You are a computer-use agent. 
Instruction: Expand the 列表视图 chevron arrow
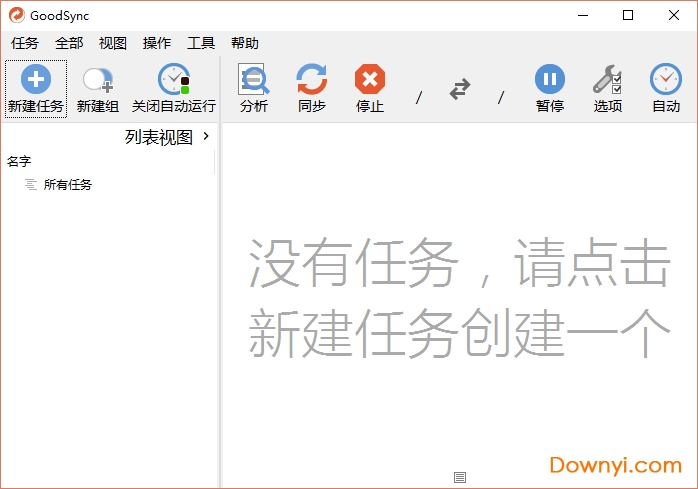click(206, 136)
